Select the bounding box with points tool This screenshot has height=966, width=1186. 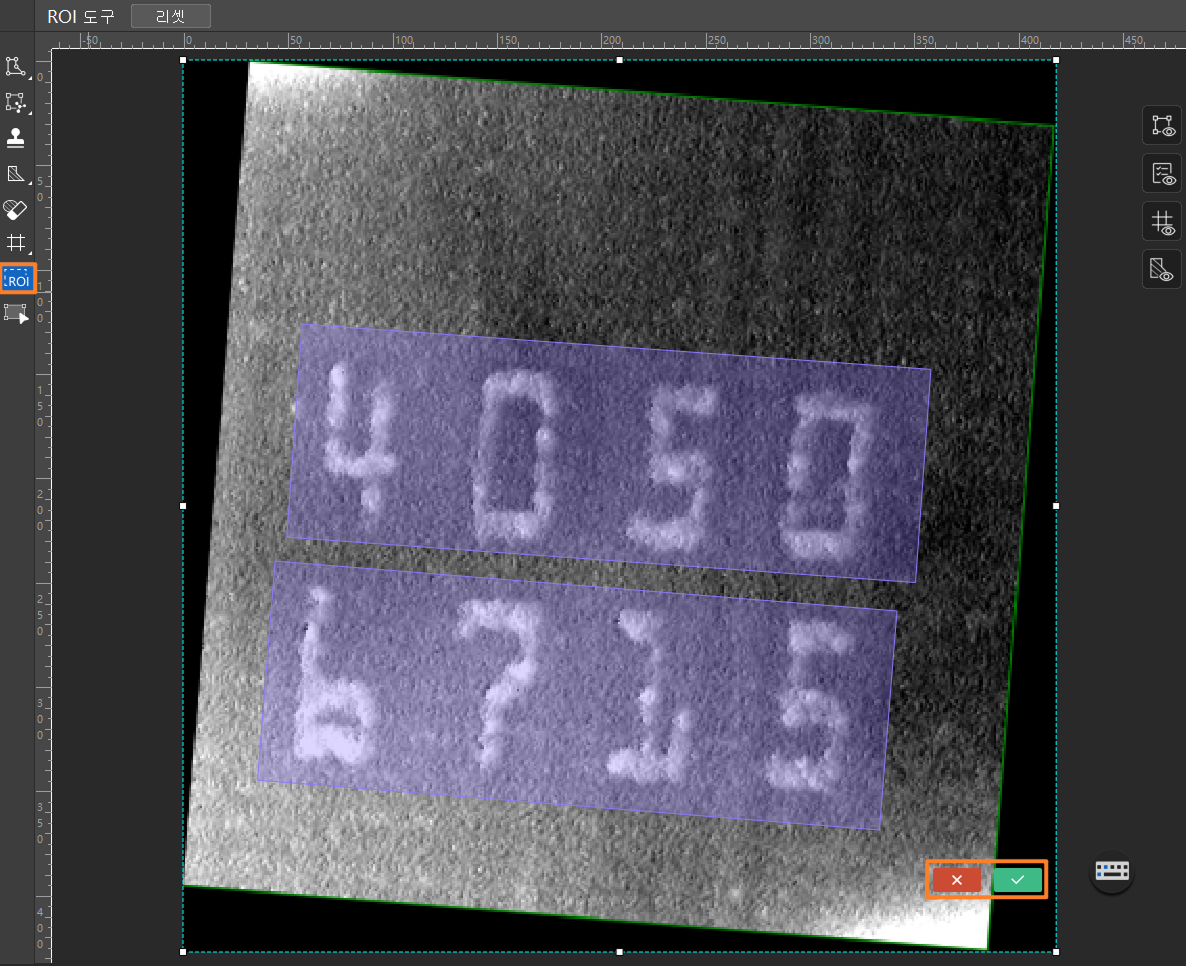click(x=15, y=102)
